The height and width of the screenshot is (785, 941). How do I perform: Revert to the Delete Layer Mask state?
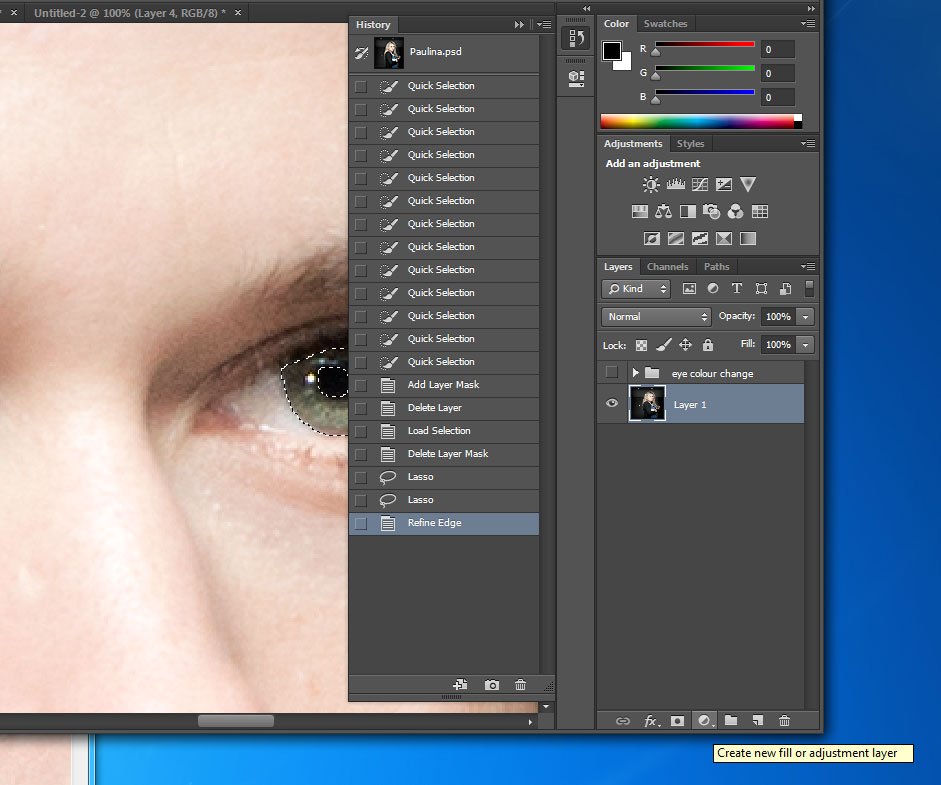(x=447, y=454)
